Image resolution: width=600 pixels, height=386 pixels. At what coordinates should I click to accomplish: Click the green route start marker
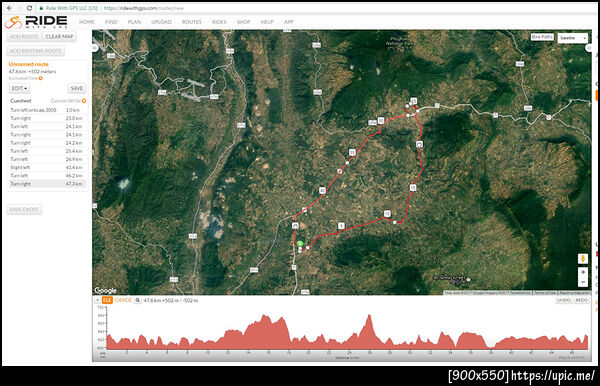300,244
